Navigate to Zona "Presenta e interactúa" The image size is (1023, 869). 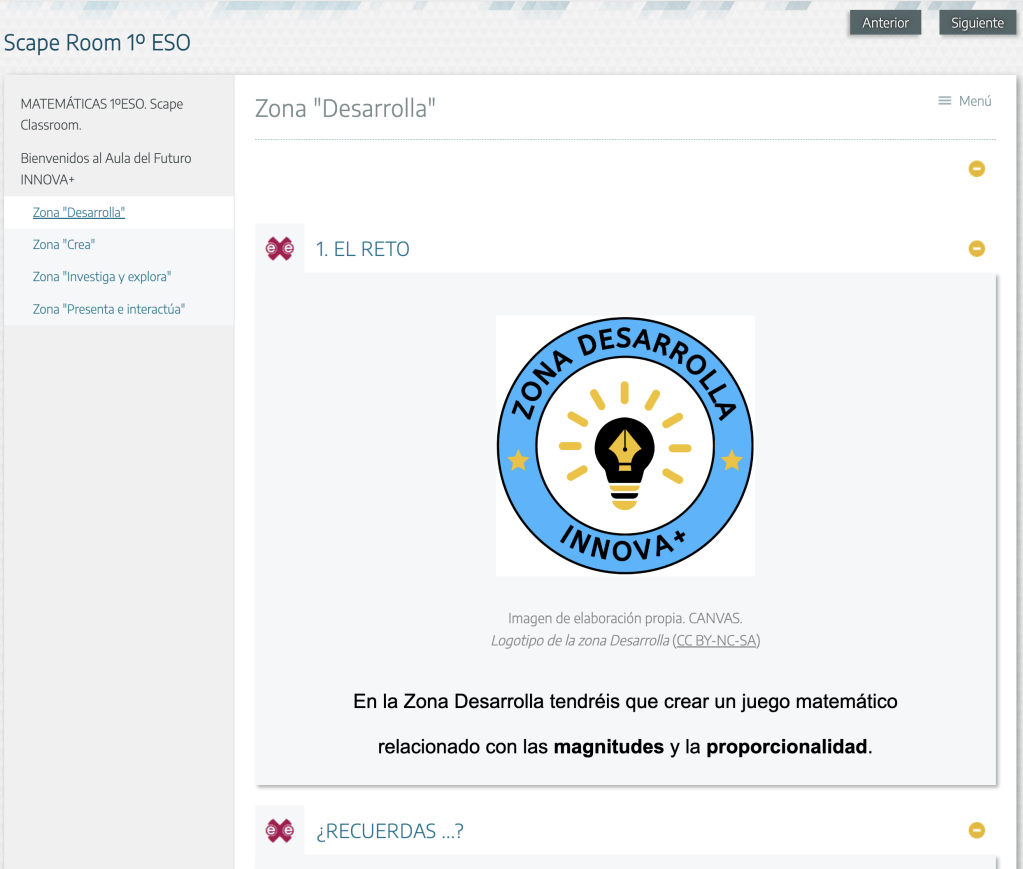point(109,309)
